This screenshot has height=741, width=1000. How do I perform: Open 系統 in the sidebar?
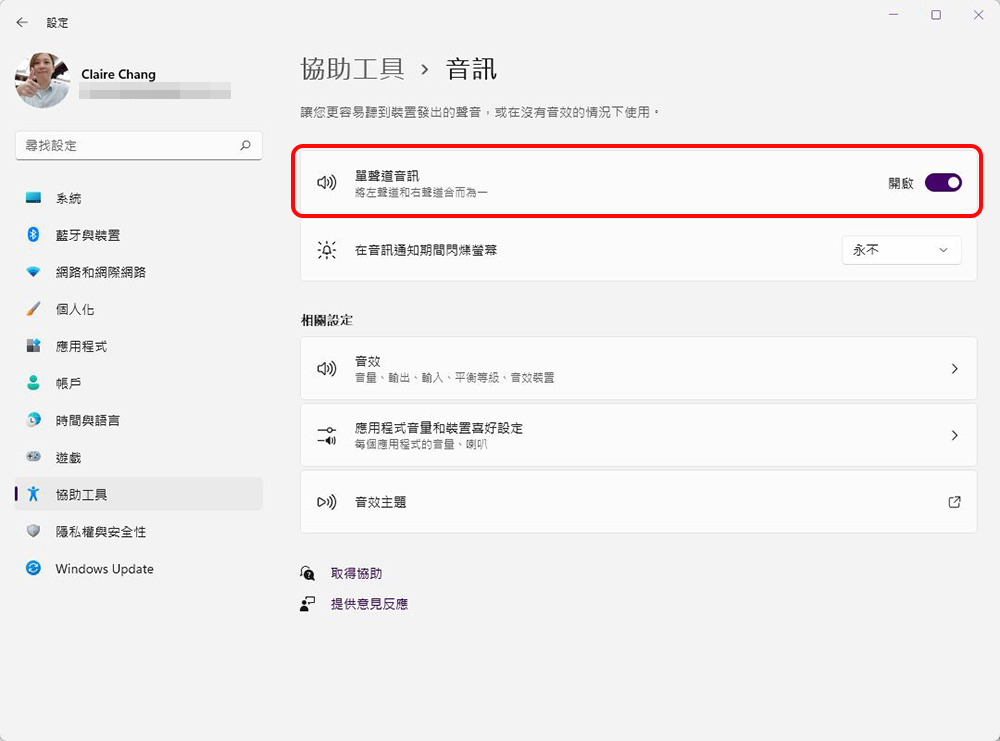(x=69, y=199)
